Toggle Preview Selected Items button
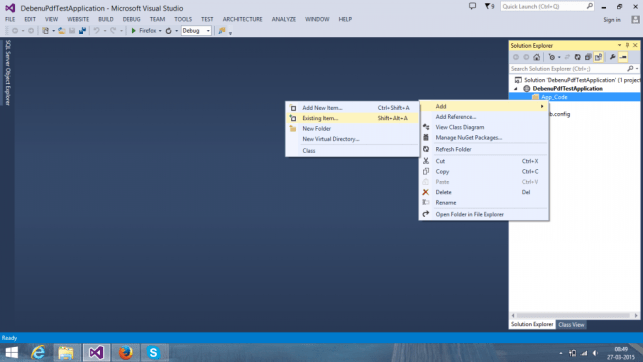The image size is (643, 362). pos(623,57)
